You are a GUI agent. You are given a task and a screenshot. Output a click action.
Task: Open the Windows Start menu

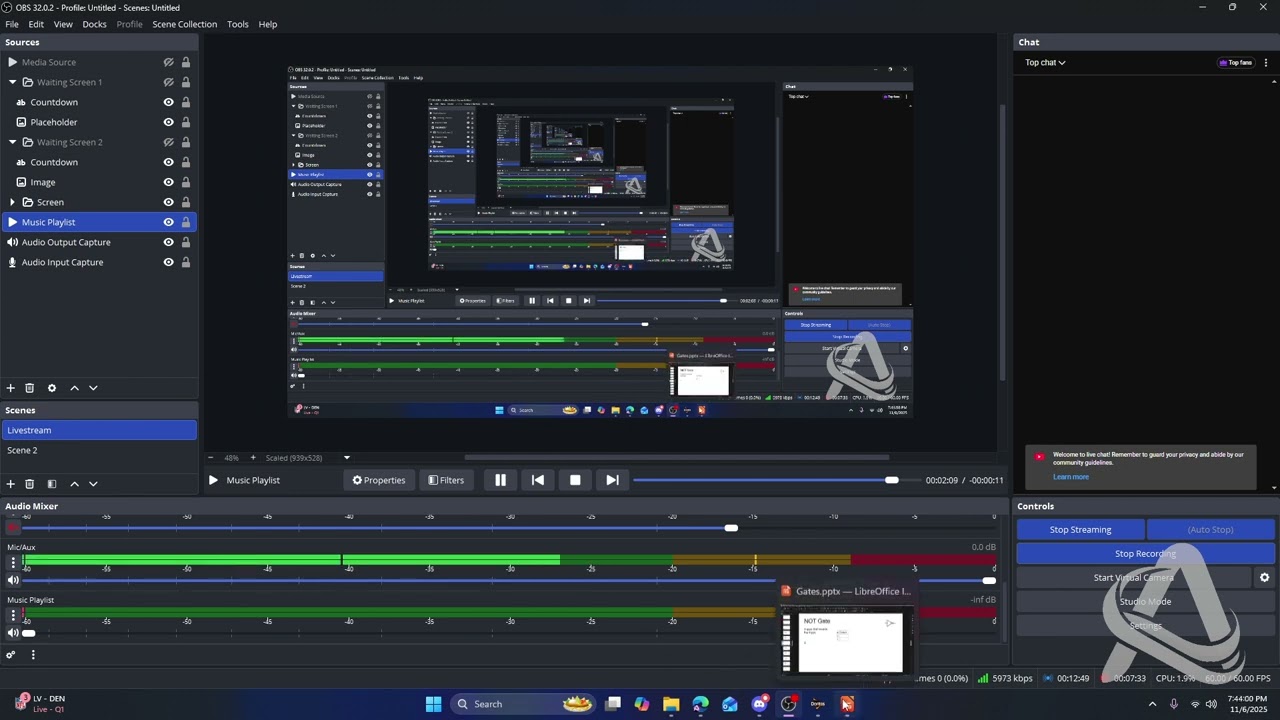point(433,704)
